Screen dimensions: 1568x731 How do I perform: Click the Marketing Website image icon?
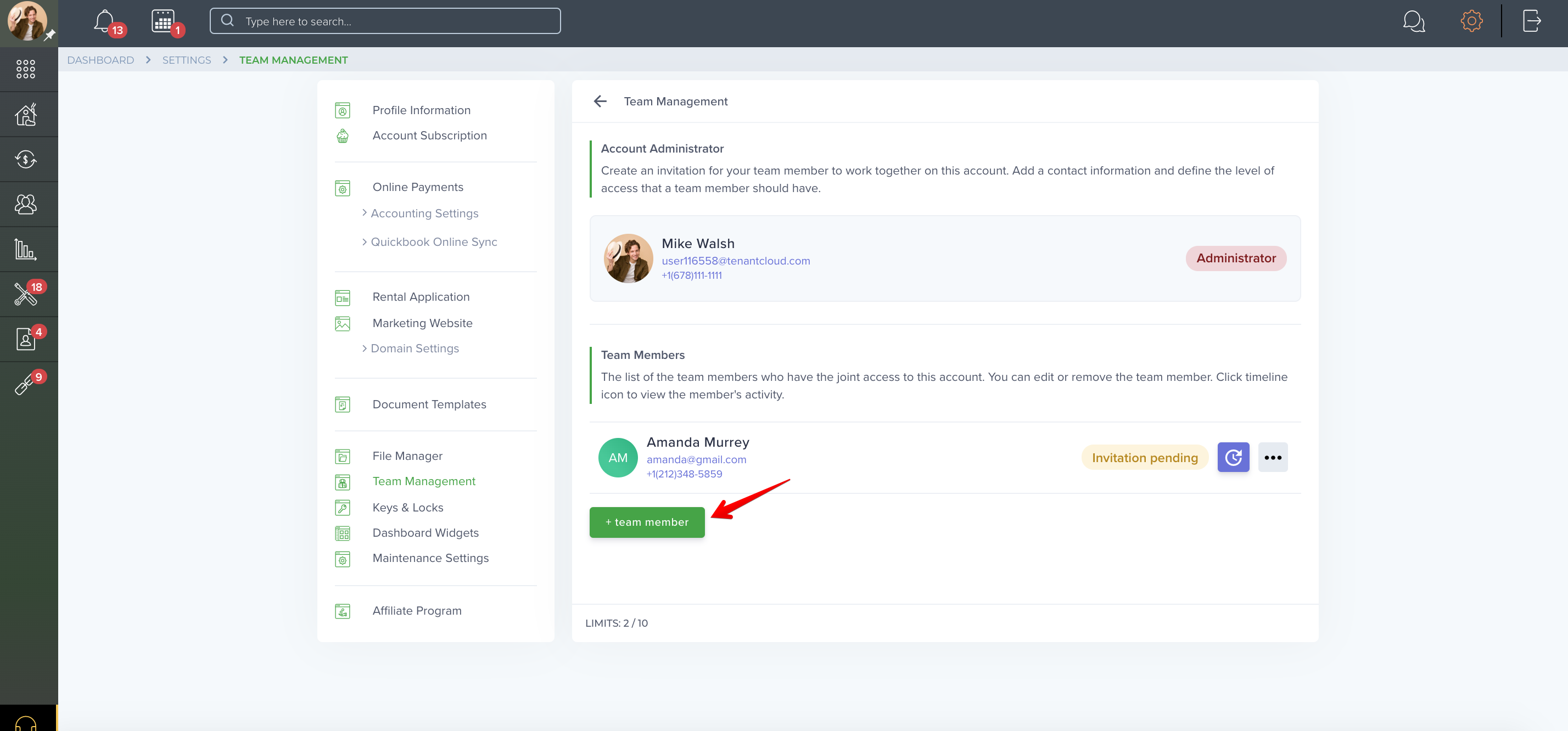[343, 324]
